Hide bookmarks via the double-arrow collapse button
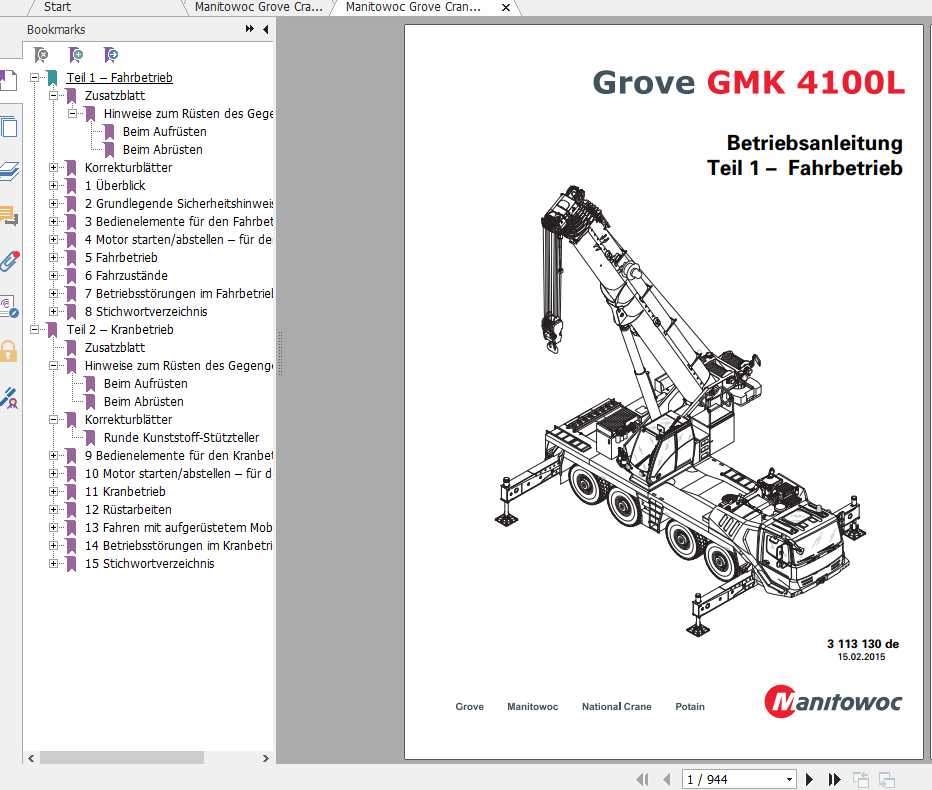This screenshot has width=932, height=790. tap(247, 29)
